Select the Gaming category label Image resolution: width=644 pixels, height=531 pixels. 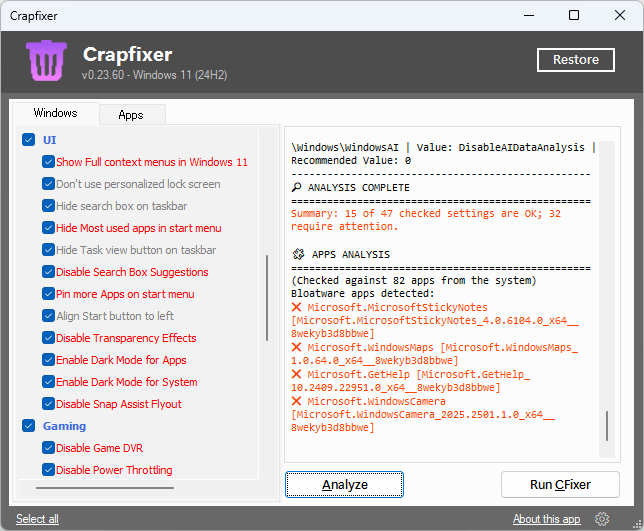tap(64, 426)
